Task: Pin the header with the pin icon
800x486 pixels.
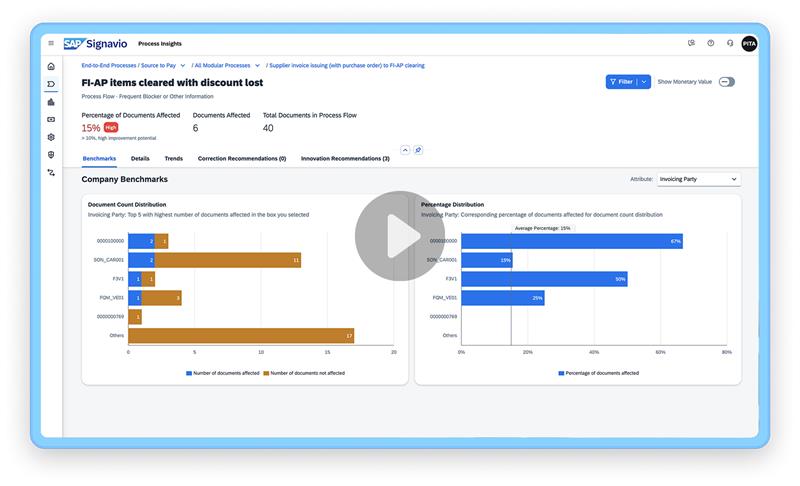Action: 418,150
